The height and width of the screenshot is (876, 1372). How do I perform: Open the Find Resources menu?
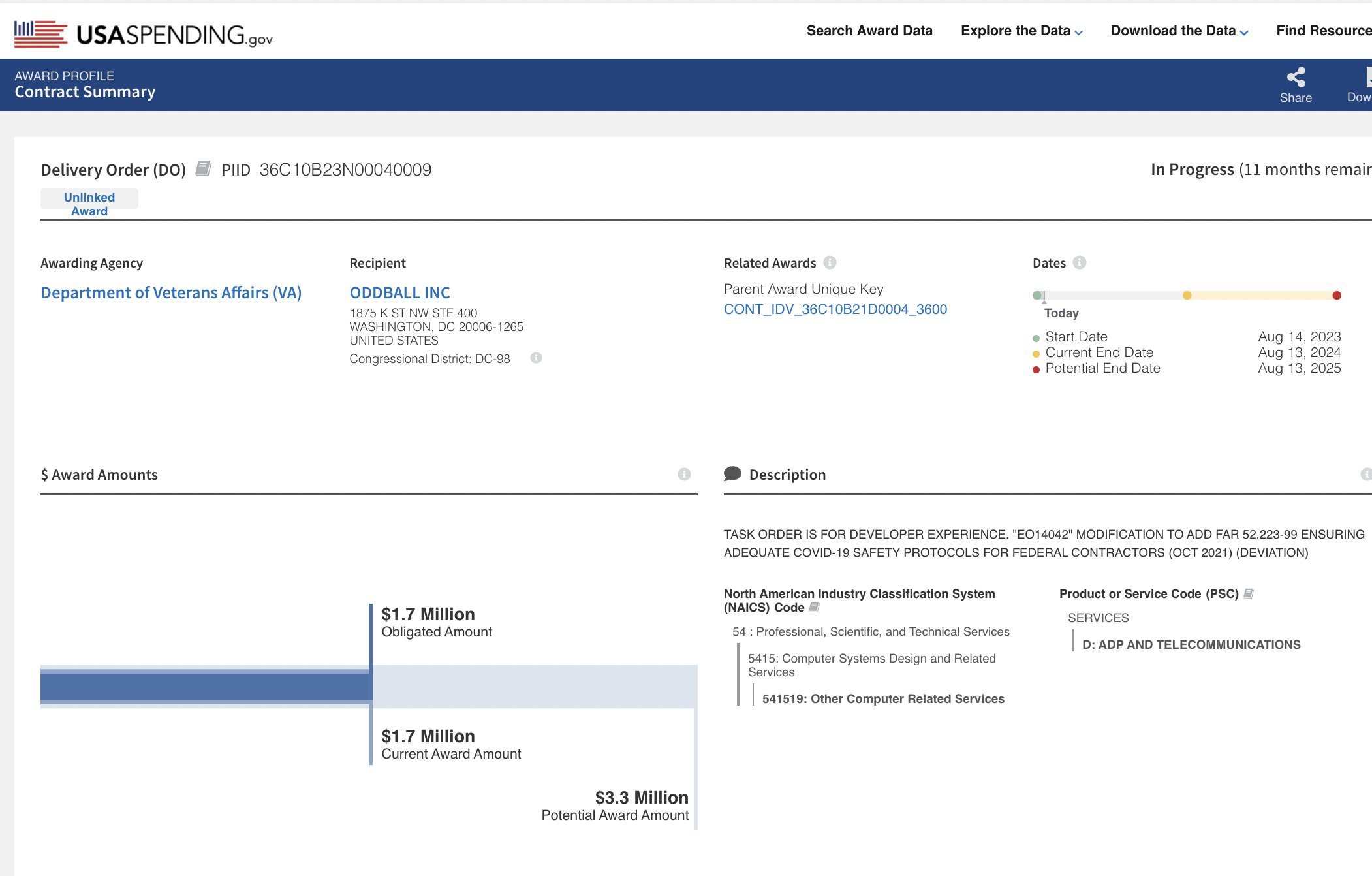click(1323, 31)
